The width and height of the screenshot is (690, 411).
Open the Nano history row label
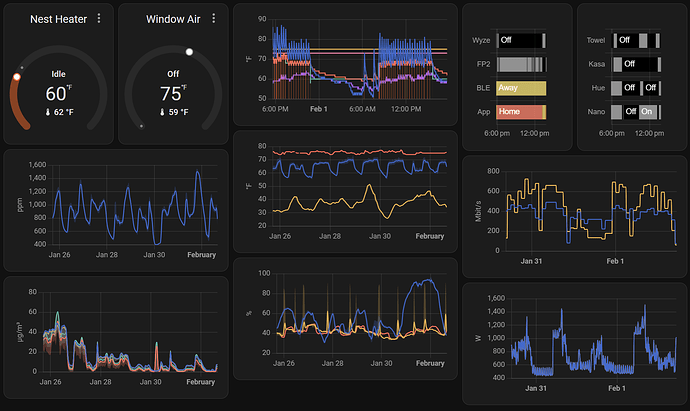point(596,112)
